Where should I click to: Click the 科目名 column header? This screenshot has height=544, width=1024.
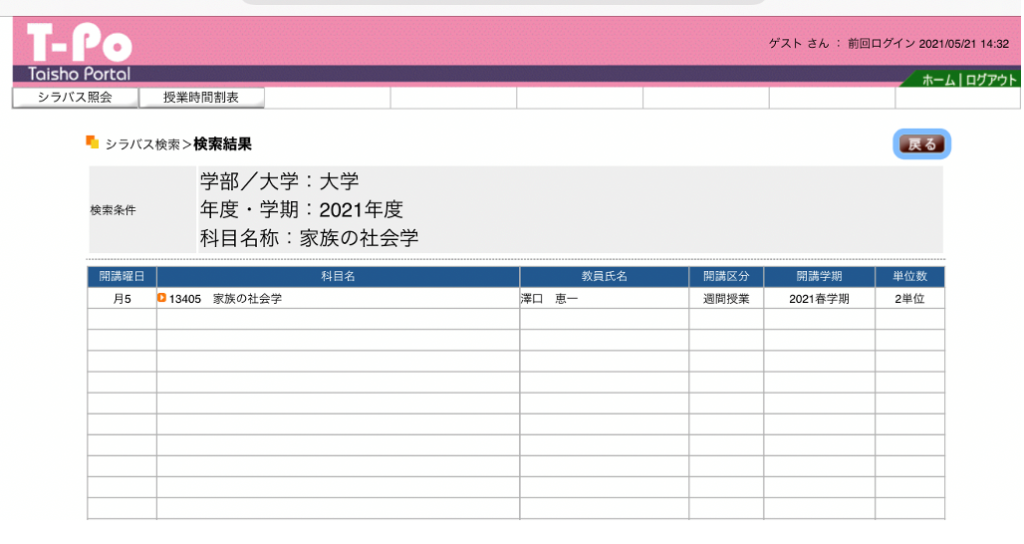pos(338,277)
